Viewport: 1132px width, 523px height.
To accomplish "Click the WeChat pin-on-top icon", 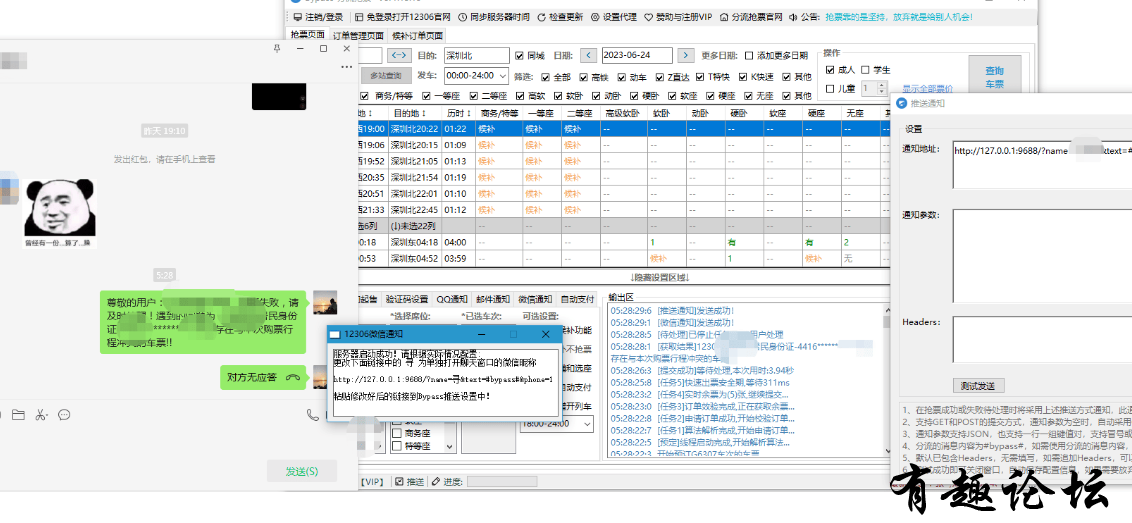I will 277,48.
